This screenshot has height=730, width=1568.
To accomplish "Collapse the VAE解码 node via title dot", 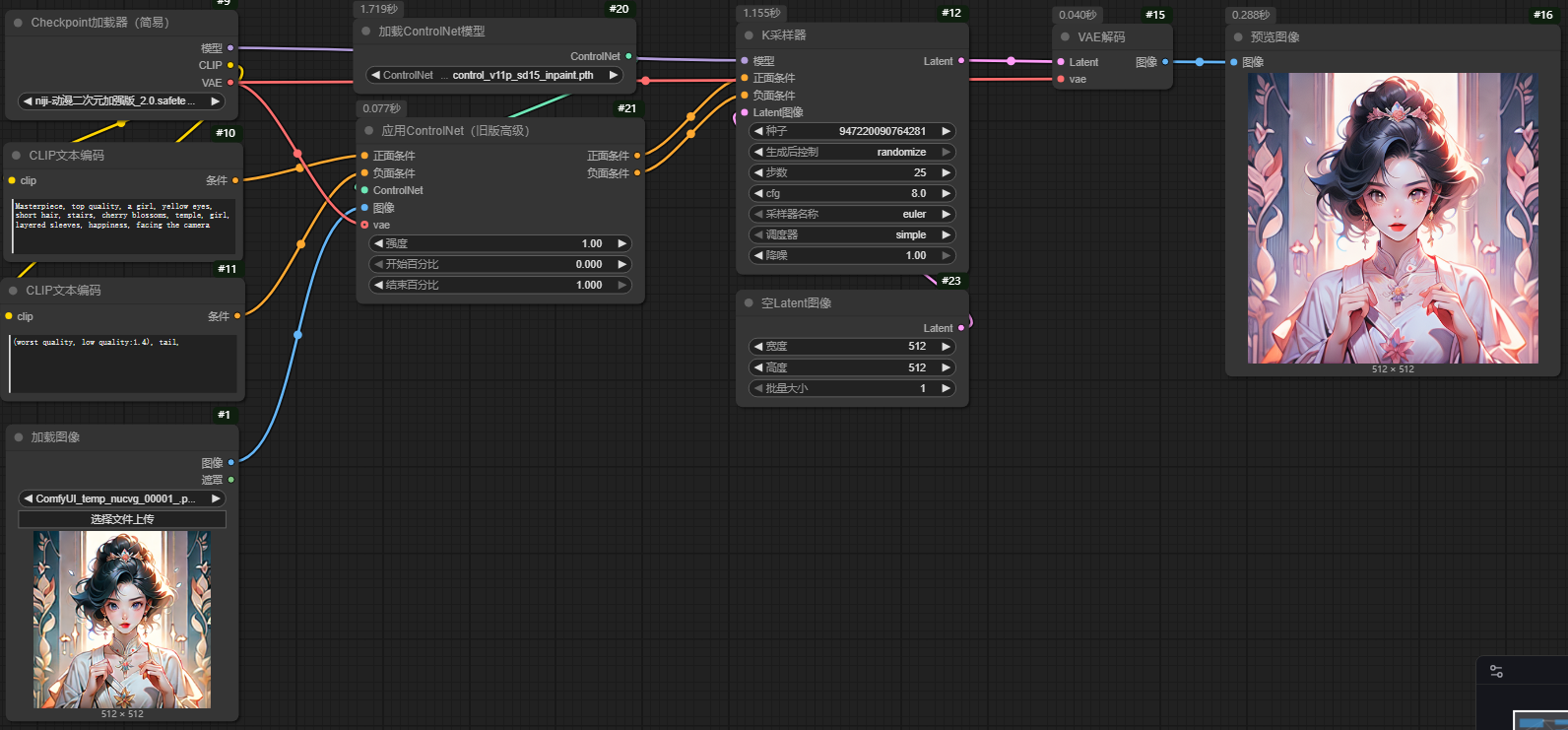I will (1065, 37).
